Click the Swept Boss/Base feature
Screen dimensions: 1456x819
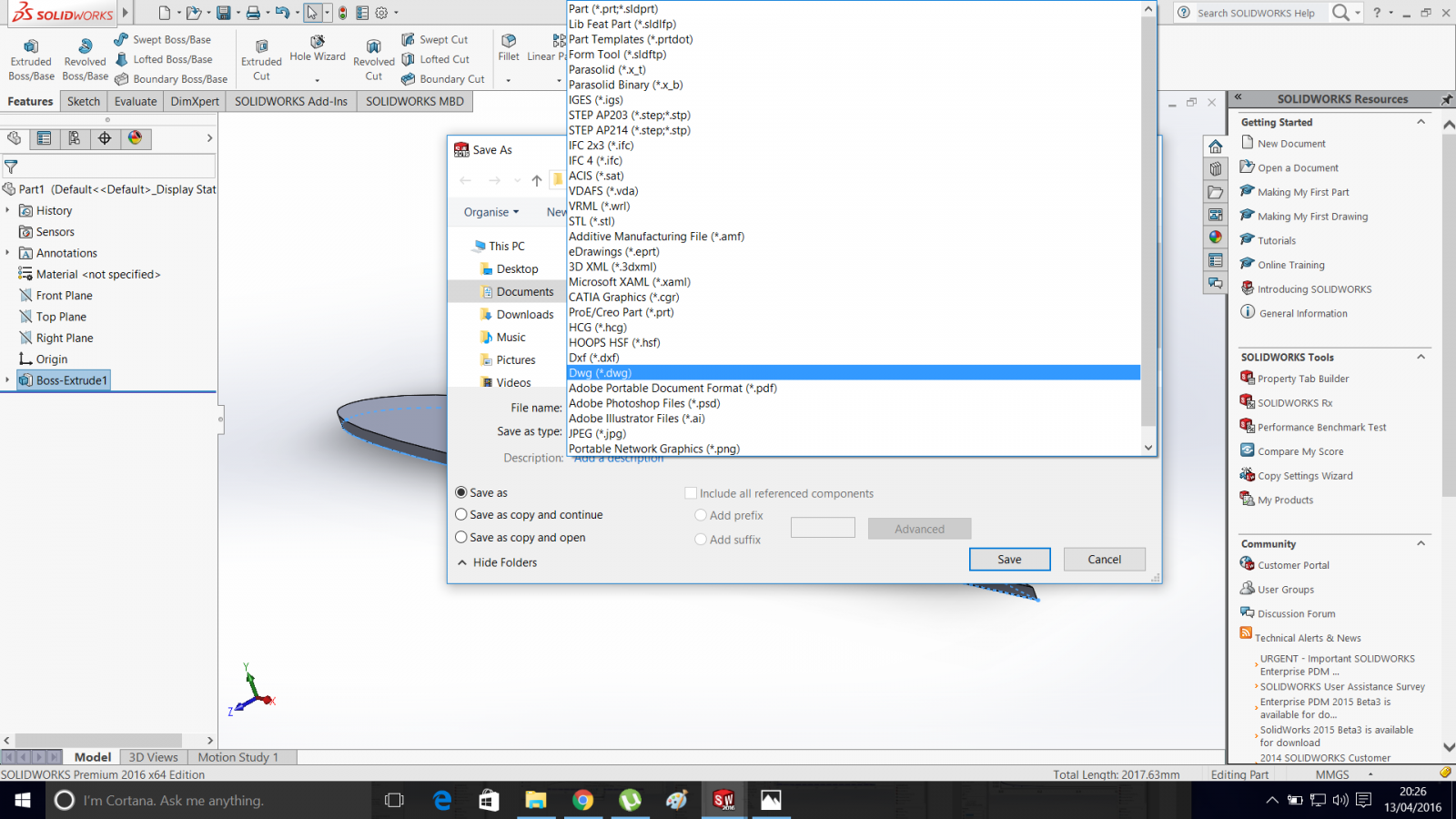click(x=162, y=40)
